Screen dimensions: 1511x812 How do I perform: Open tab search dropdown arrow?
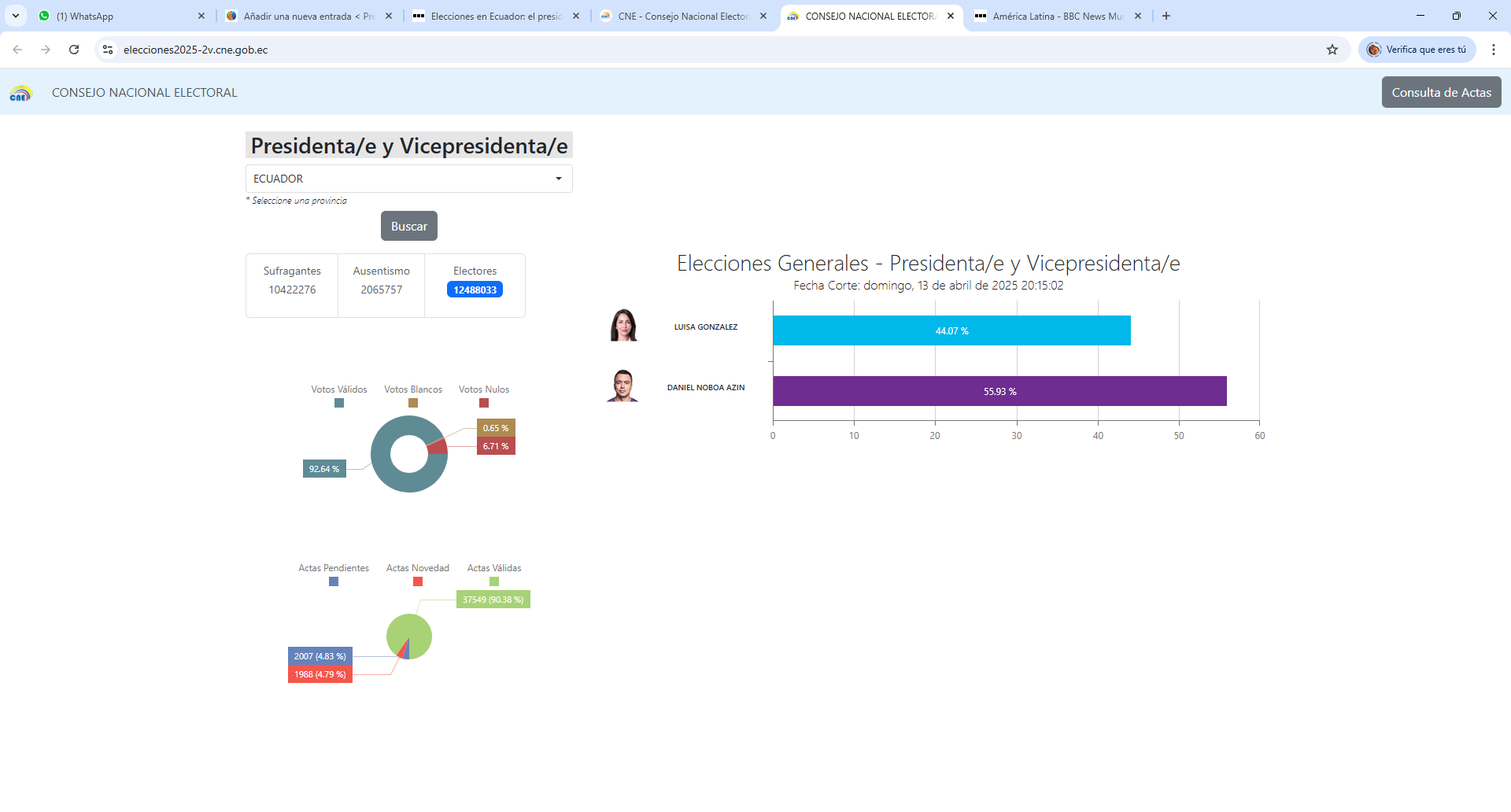[x=16, y=16]
